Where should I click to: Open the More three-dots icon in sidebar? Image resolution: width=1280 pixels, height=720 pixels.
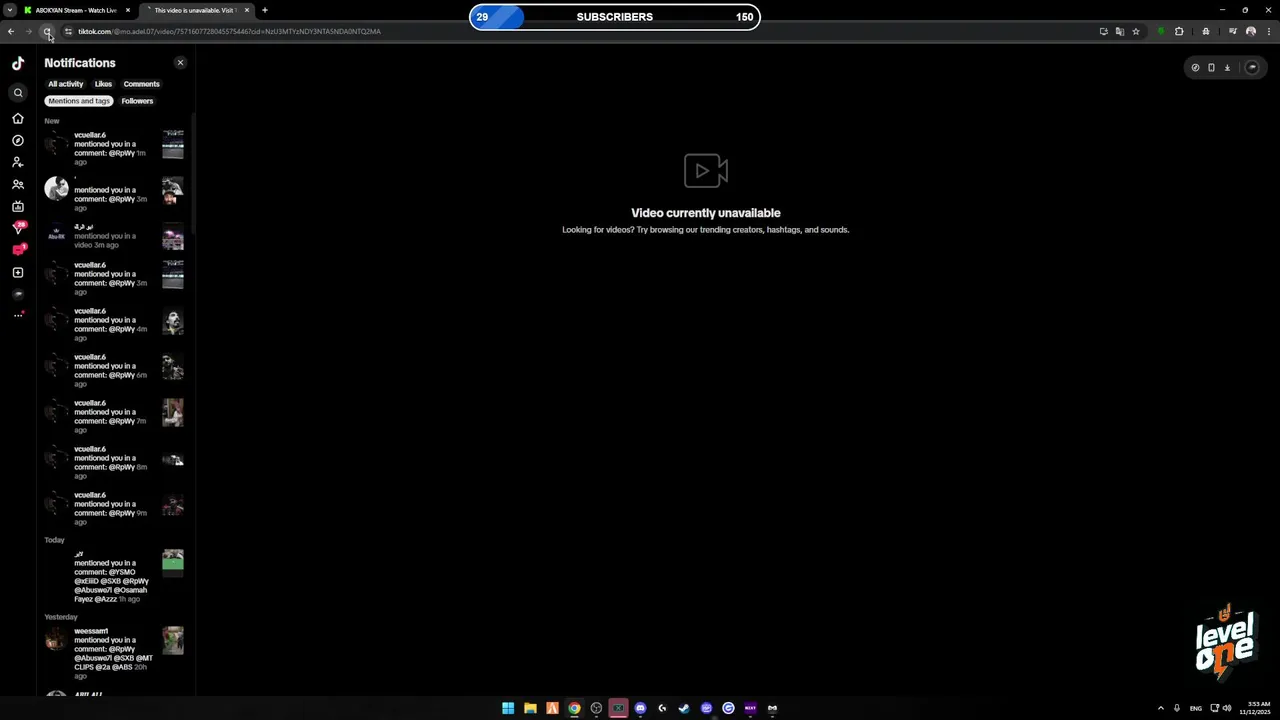[18, 315]
